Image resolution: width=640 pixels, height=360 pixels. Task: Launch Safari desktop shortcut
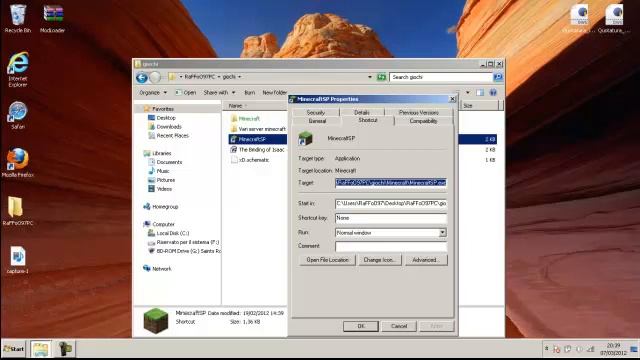pyautogui.click(x=18, y=116)
